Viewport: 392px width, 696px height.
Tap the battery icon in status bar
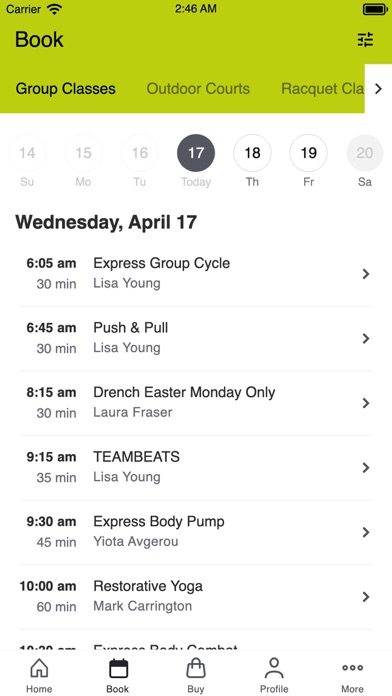coord(375,9)
